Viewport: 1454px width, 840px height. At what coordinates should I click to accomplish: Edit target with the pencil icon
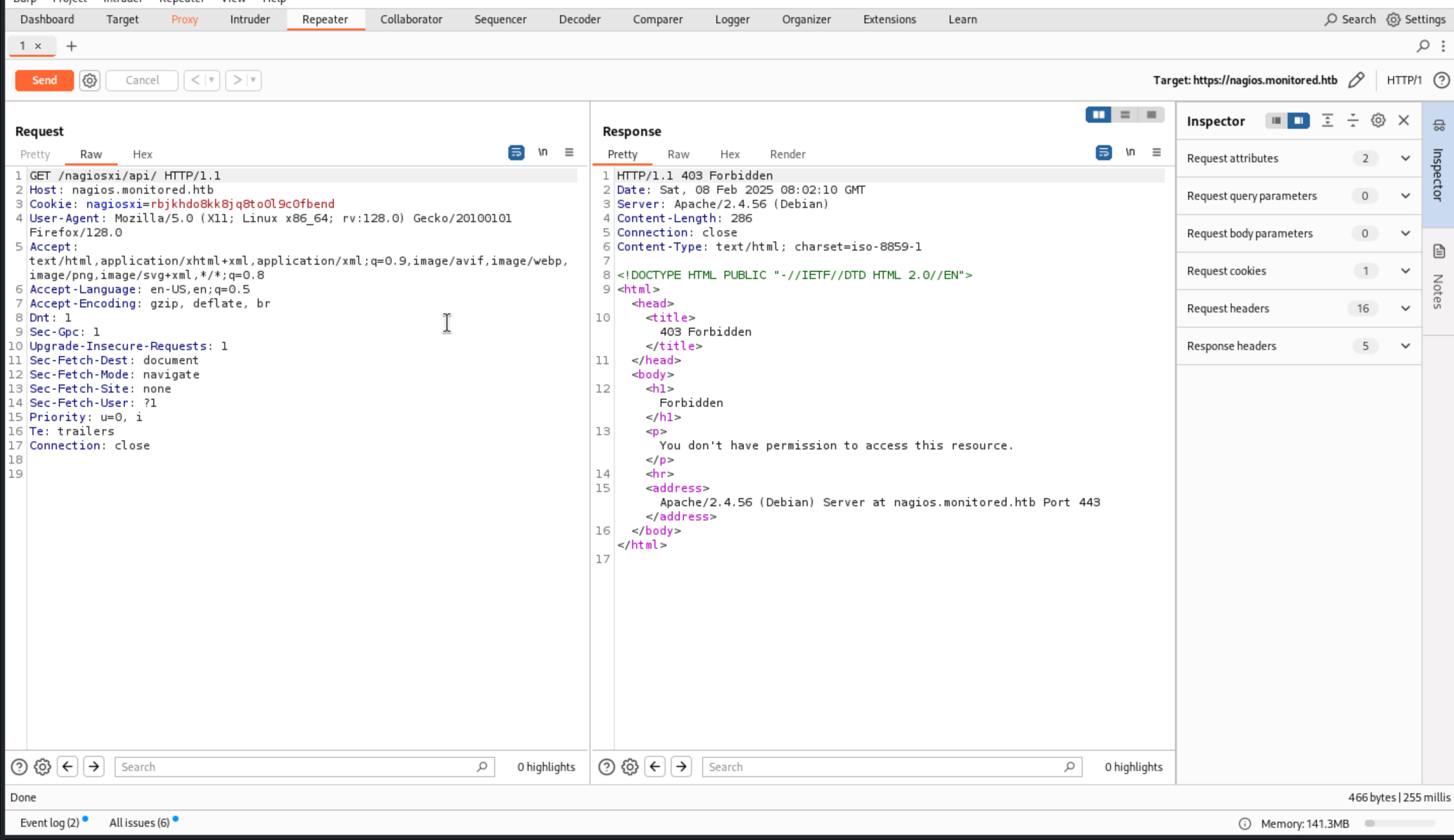[1357, 80]
